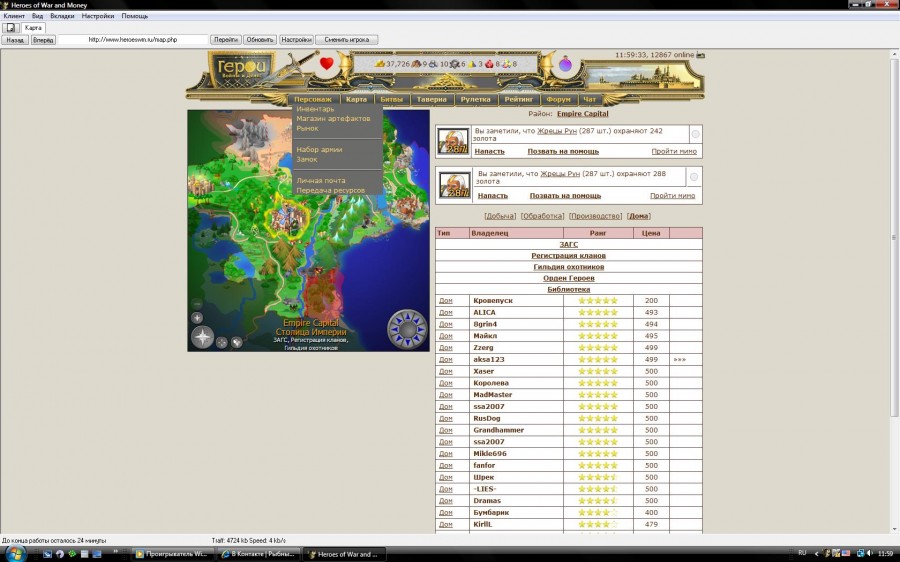
Task: Open the Персонаж navigation dropdown
Action: pos(313,99)
